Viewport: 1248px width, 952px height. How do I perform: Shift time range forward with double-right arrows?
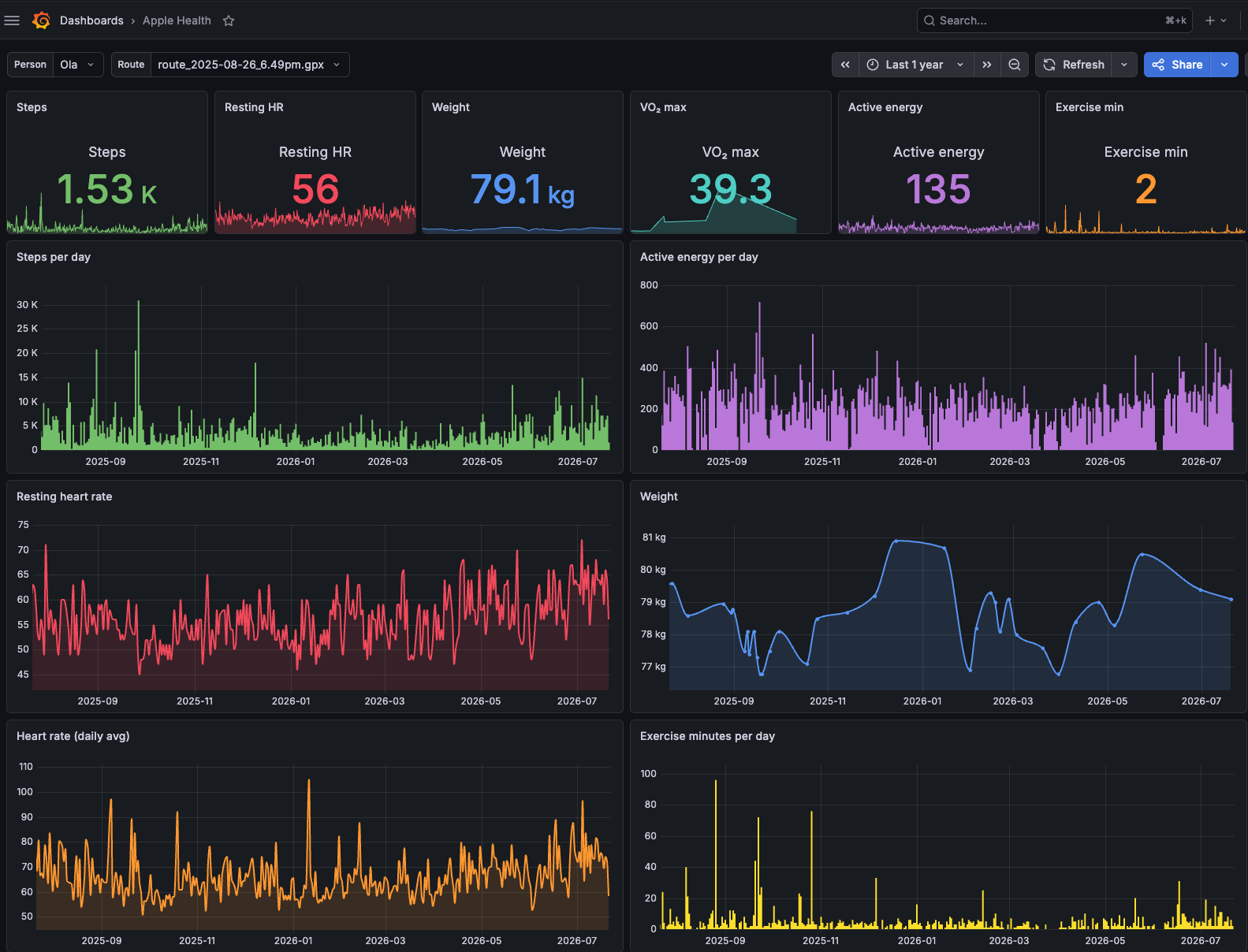tap(987, 65)
